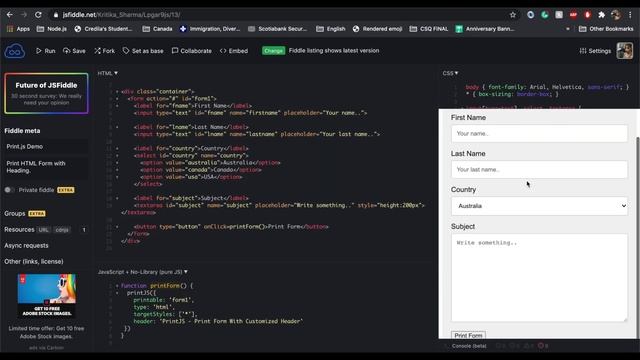Image resolution: width=640 pixels, height=360 pixels.
Task: Open the CSQ FINAL bookmark folder
Action: click(x=429, y=29)
